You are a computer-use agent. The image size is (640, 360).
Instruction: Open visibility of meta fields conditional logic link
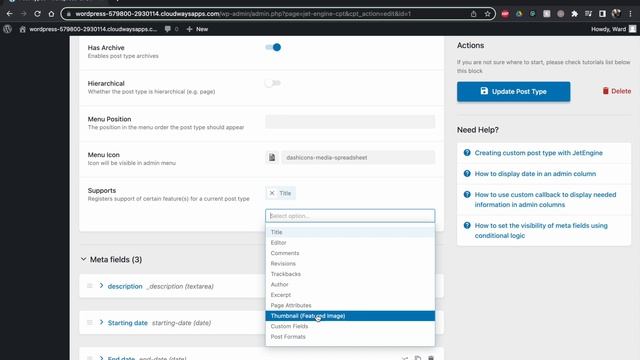point(541,231)
